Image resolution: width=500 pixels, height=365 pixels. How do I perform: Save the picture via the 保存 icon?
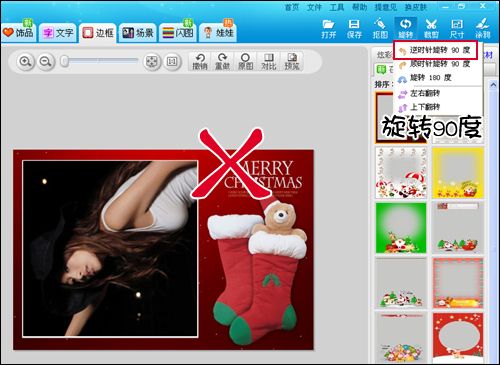[354, 29]
